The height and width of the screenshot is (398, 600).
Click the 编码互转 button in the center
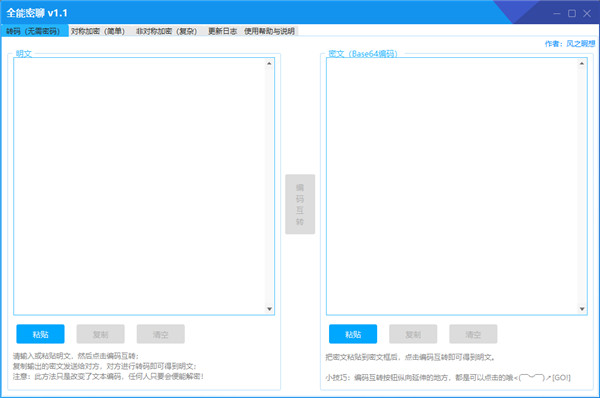pyautogui.click(x=300, y=204)
